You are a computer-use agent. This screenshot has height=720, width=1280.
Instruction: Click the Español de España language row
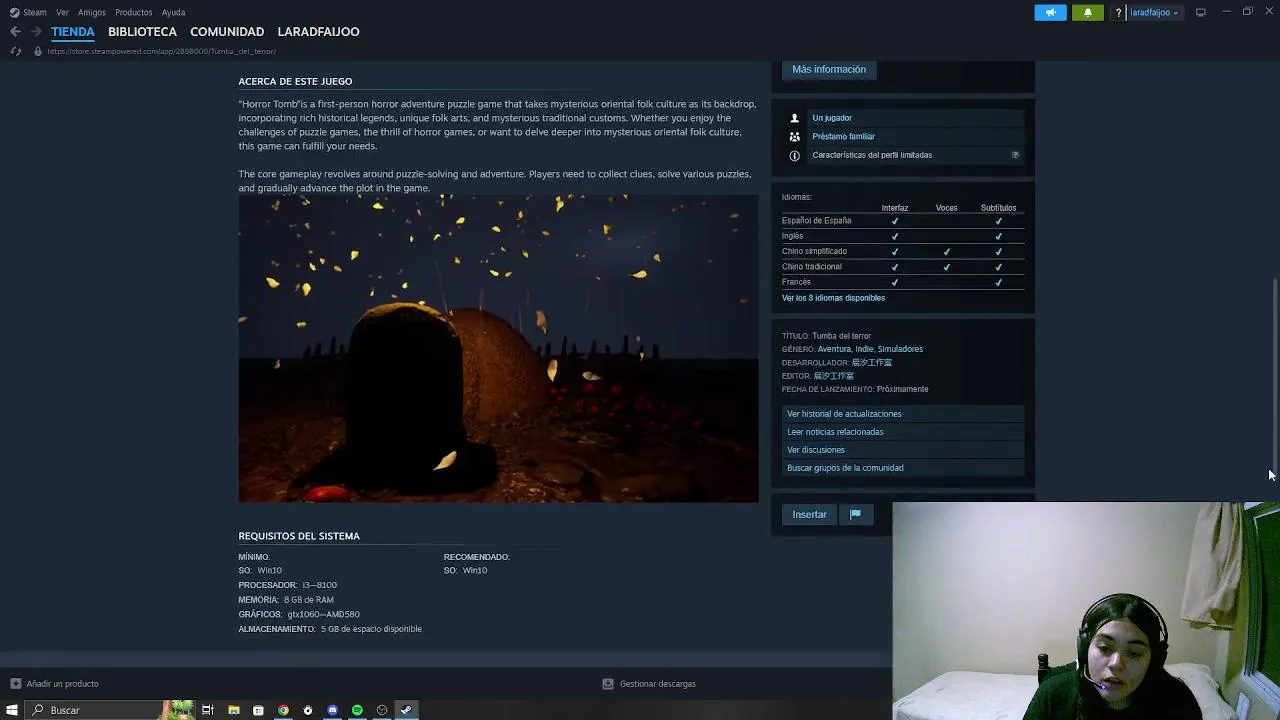903,221
